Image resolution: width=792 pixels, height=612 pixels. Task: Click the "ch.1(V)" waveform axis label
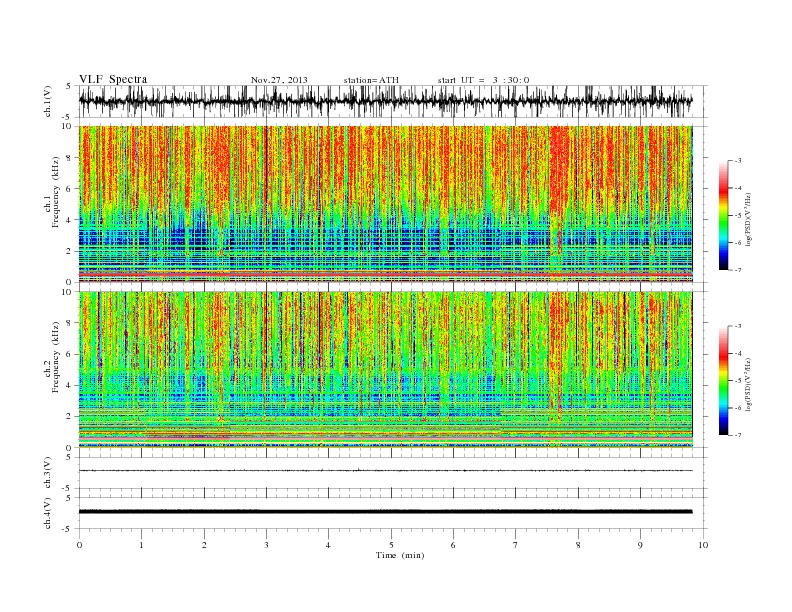tap(48, 101)
